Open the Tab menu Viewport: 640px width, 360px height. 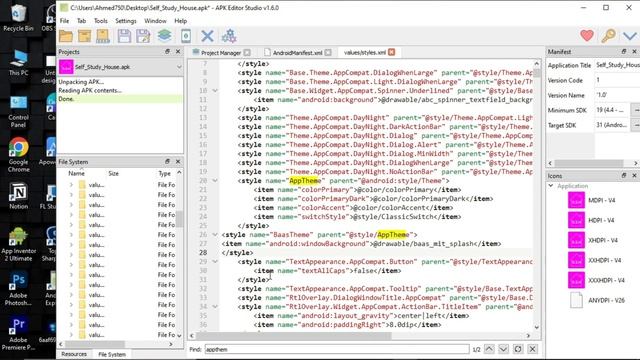(x=82, y=21)
